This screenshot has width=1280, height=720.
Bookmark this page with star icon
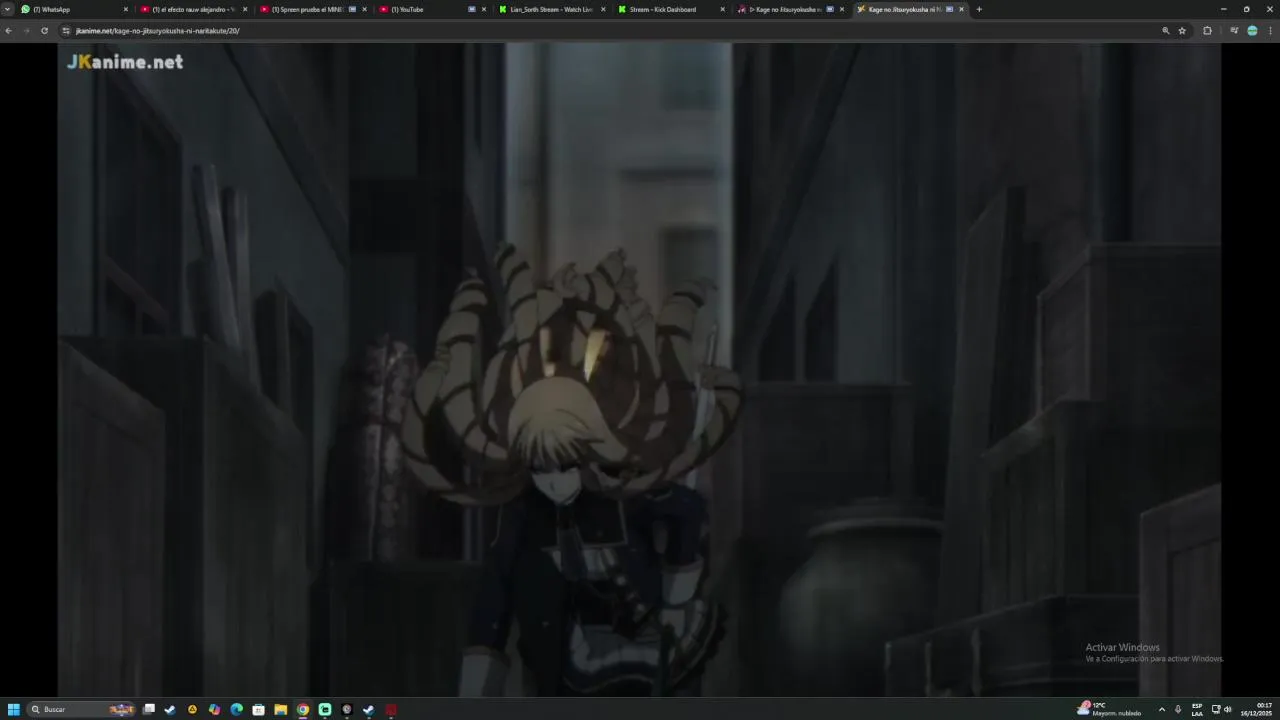coord(1182,31)
